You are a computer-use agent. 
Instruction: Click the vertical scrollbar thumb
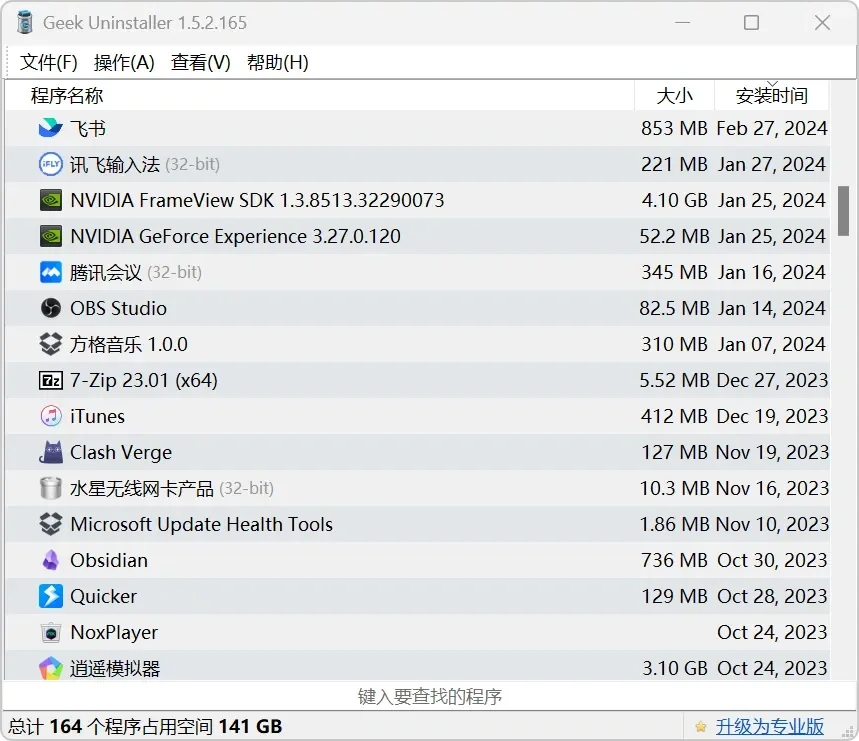(x=844, y=211)
